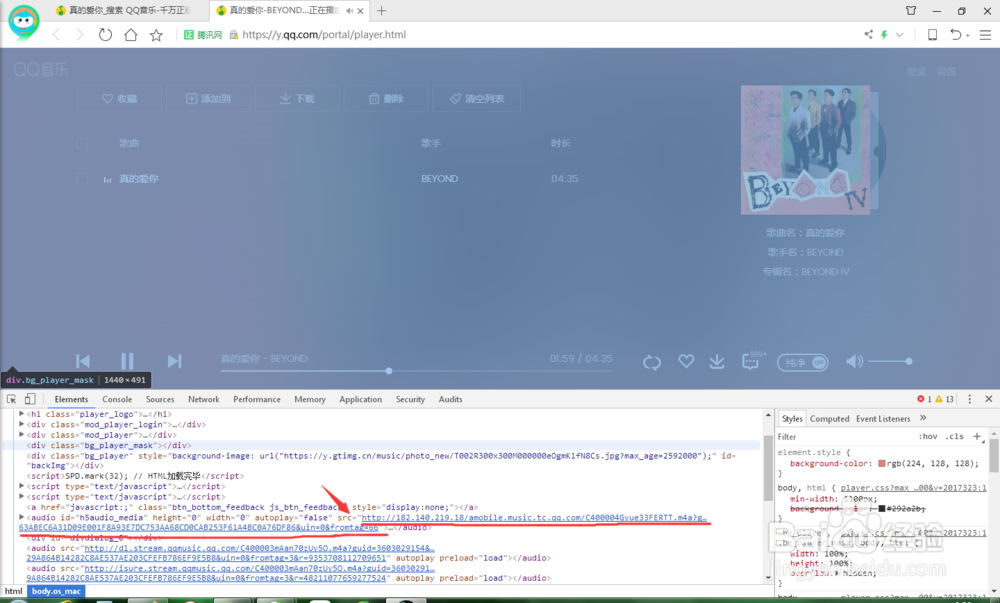Viewport: 1000px width, 603px height.
Task: Switch to the Computed styles tab
Action: (829, 419)
